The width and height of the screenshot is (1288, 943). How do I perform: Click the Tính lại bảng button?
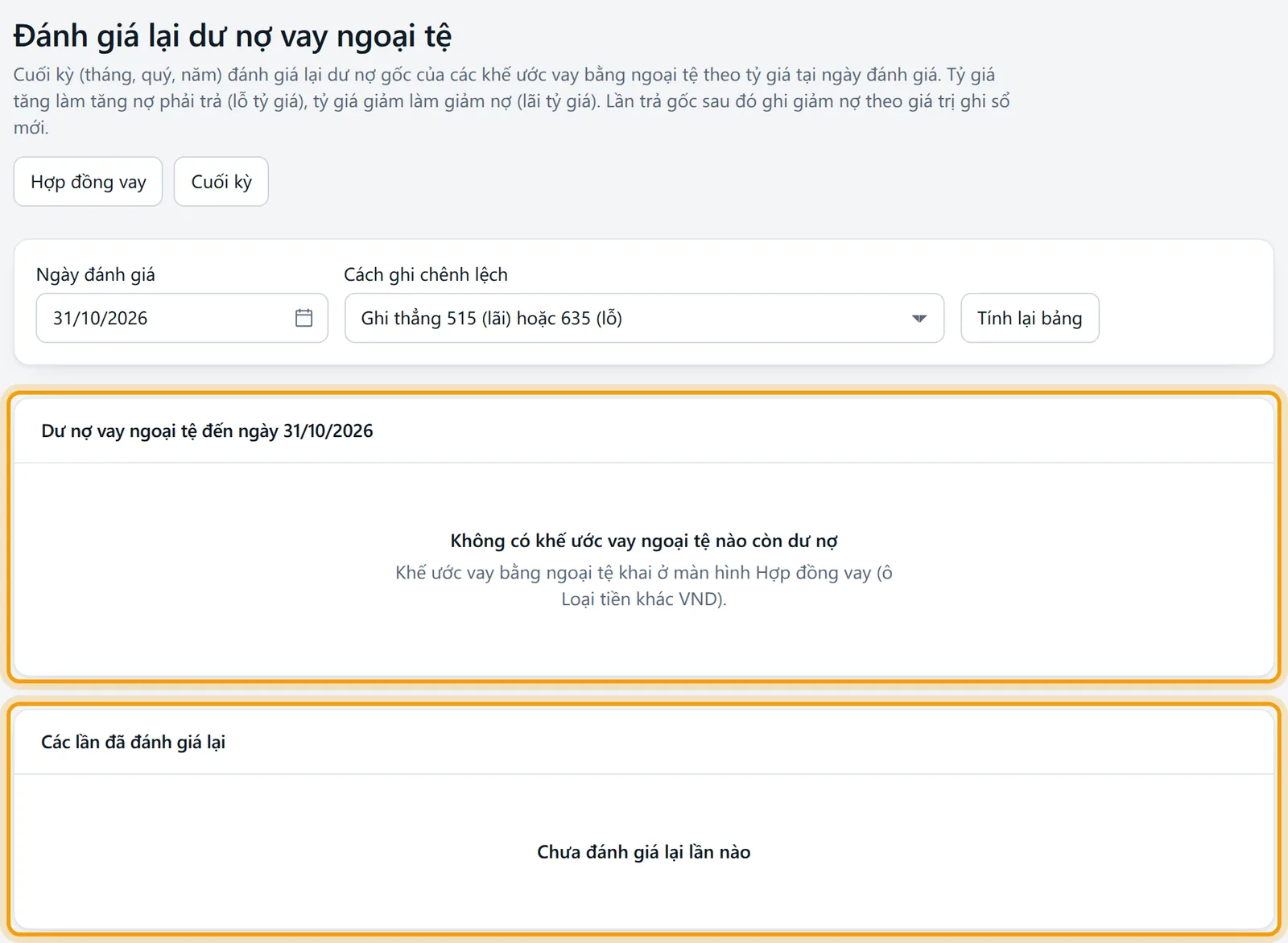click(1030, 318)
